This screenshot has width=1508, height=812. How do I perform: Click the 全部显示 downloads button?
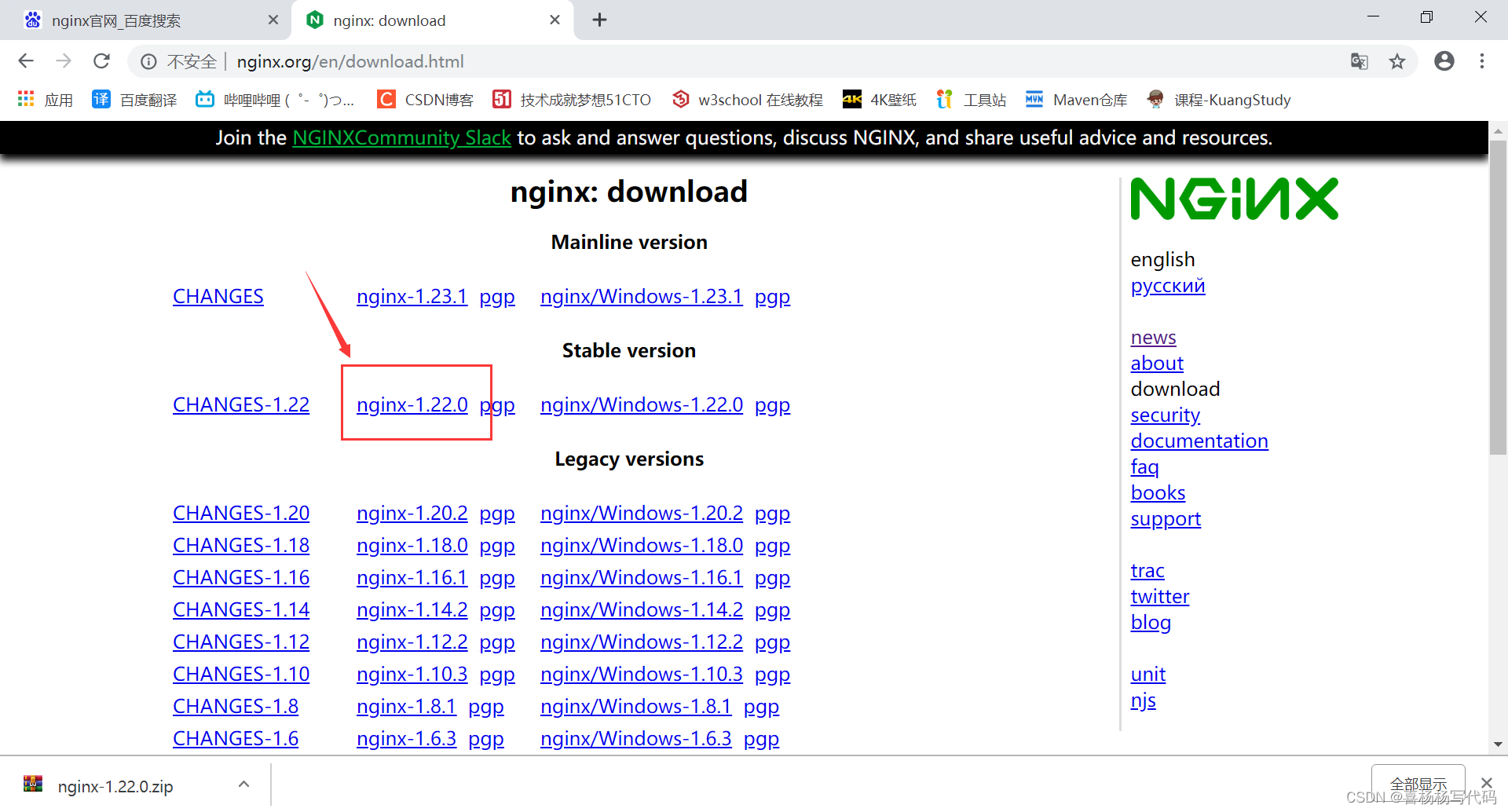point(1418,783)
